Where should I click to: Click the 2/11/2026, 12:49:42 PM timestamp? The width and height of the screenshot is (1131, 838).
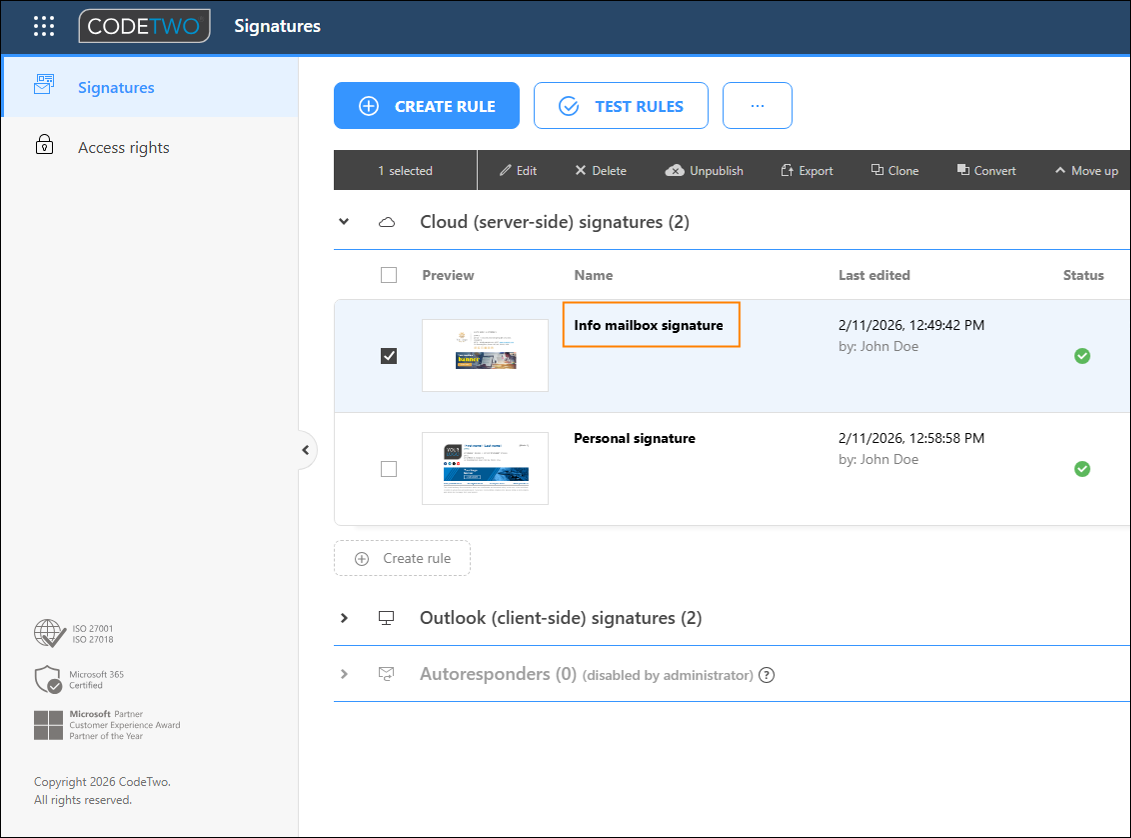tap(911, 325)
